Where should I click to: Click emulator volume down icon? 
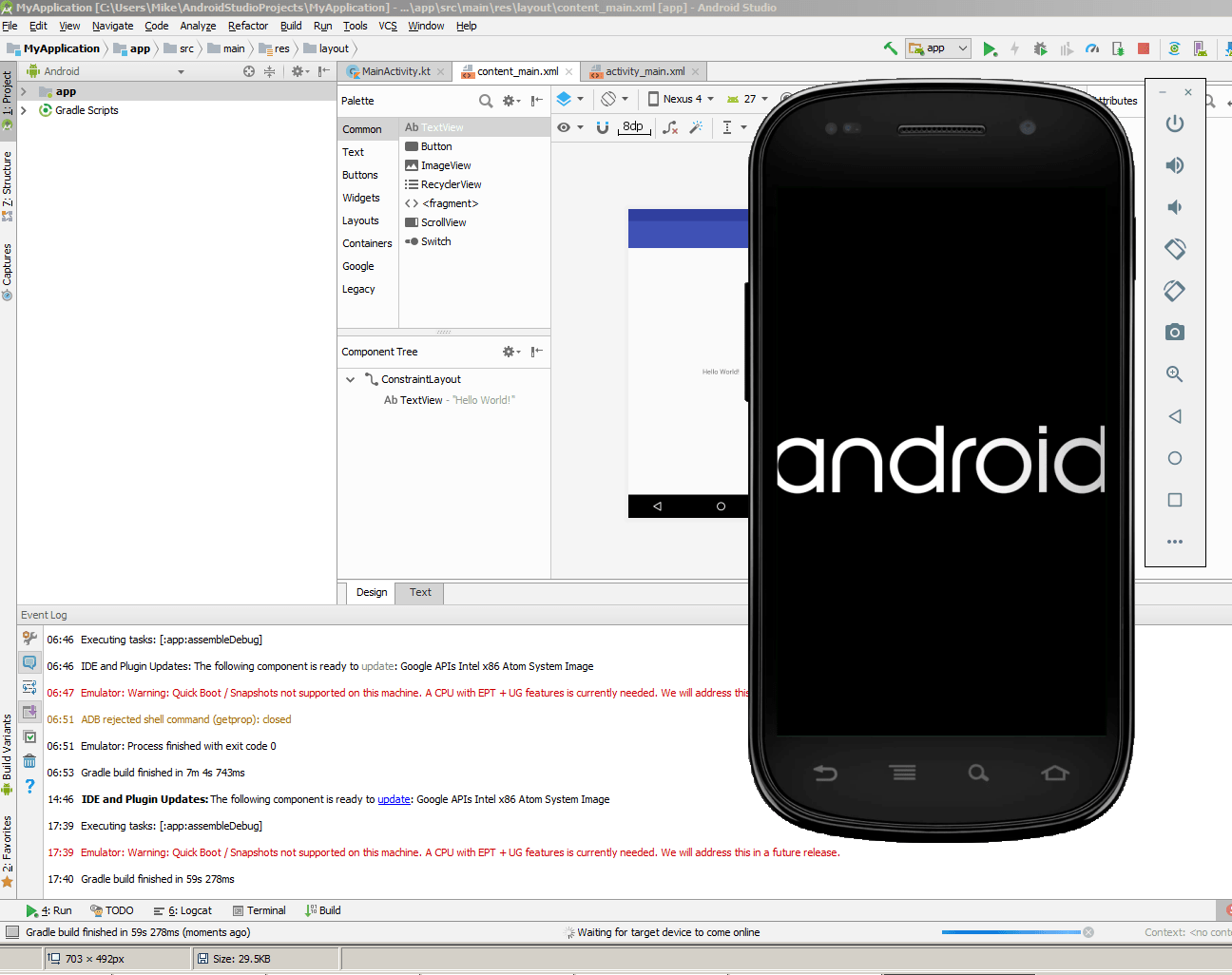coord(1175,207)
